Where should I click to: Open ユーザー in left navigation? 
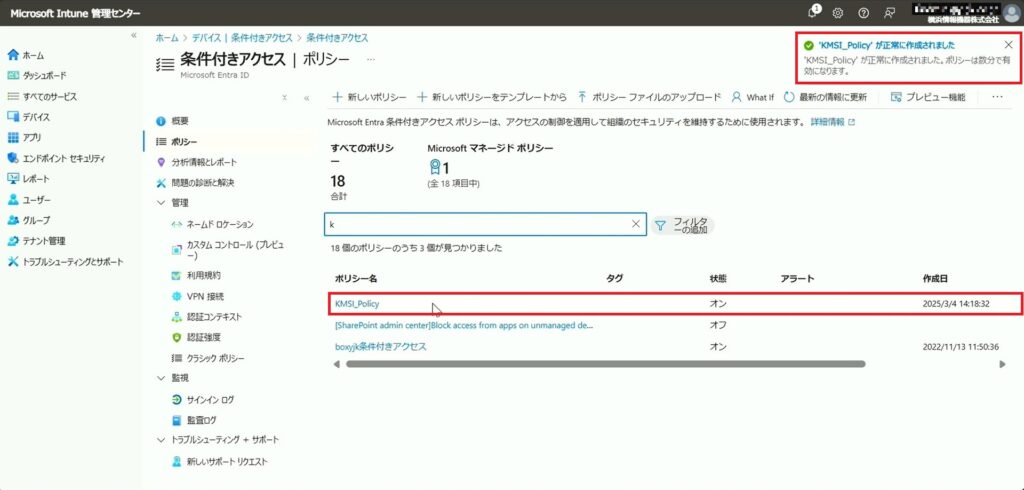click(x=28, y=200)
